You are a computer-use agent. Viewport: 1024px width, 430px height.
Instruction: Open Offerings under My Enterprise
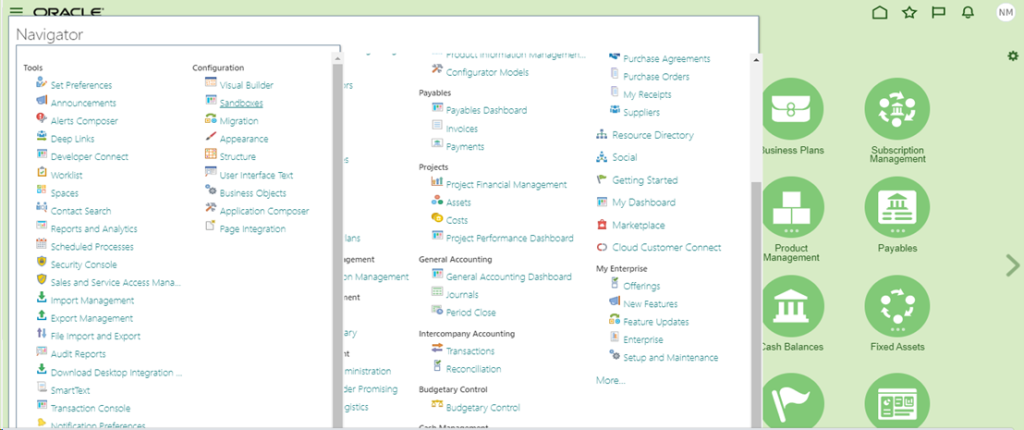point(642,286)
